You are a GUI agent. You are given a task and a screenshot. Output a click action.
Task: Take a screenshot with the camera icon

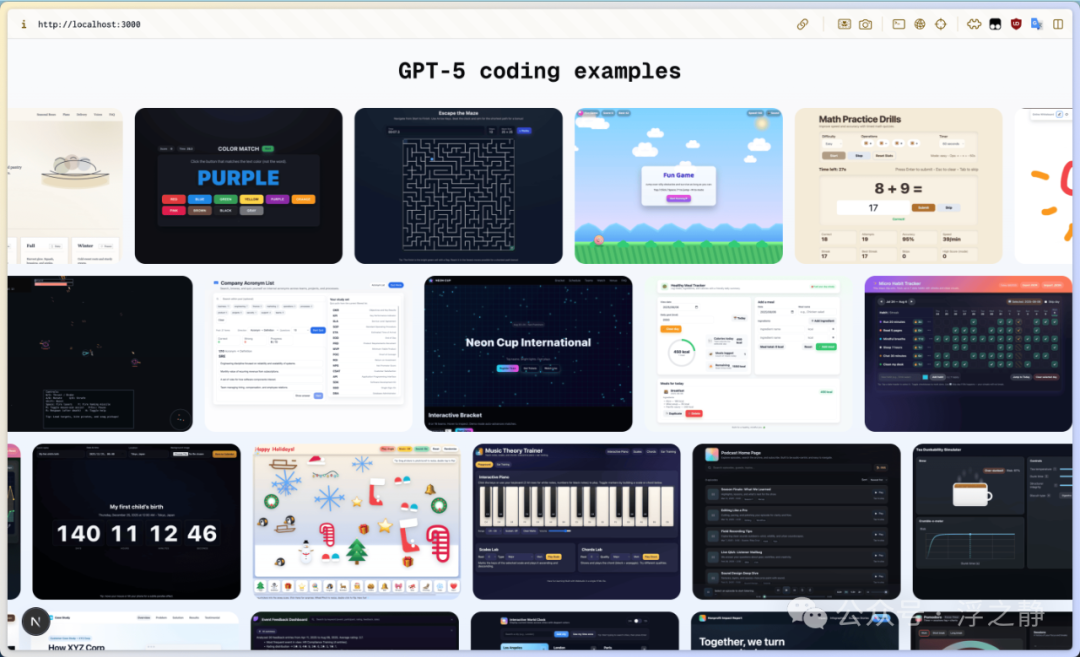[x=865, y=24]
